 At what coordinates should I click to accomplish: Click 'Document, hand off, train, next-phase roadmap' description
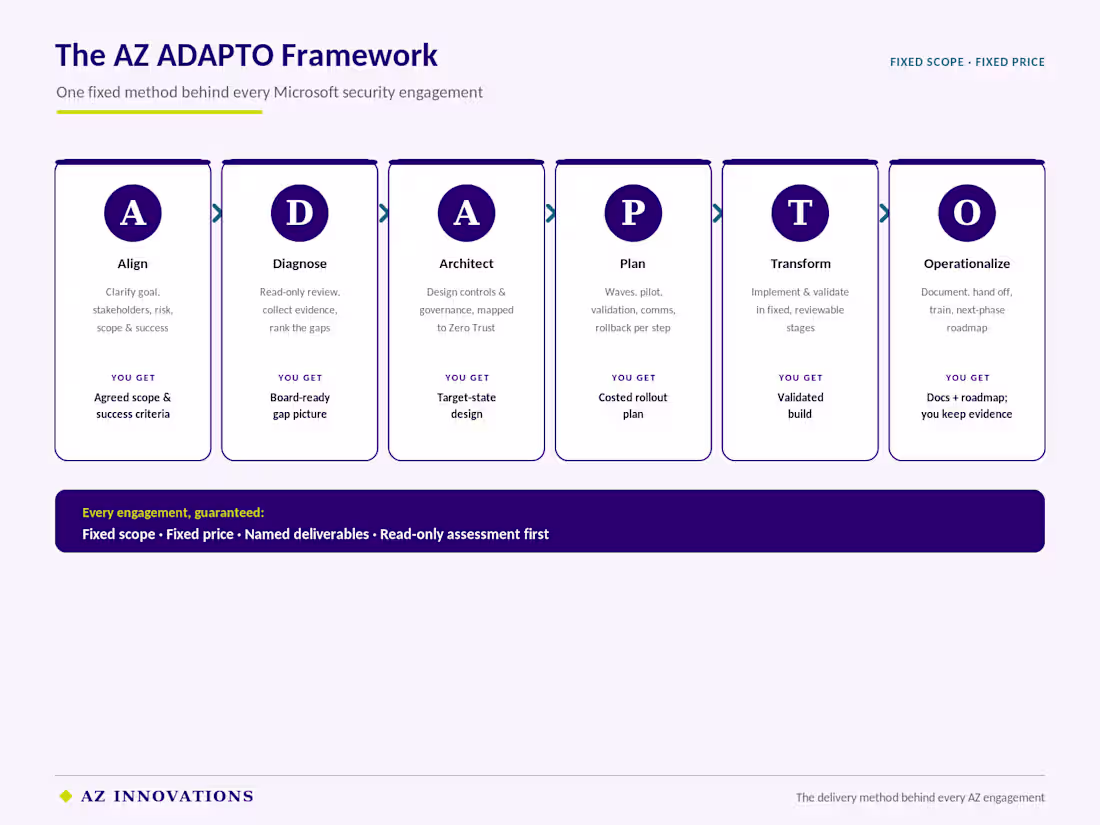tap(967, 310)
